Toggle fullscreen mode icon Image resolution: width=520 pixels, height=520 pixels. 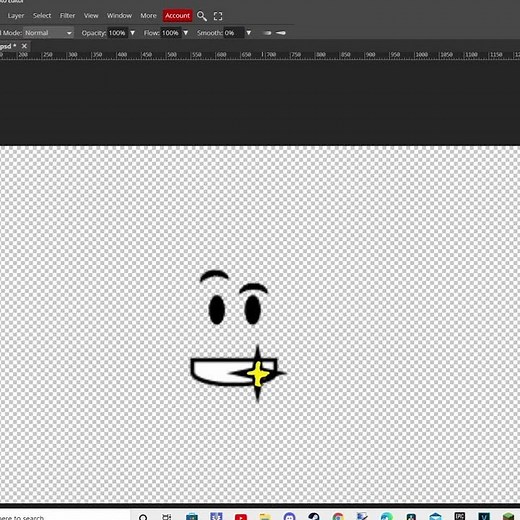coord(218,16)
